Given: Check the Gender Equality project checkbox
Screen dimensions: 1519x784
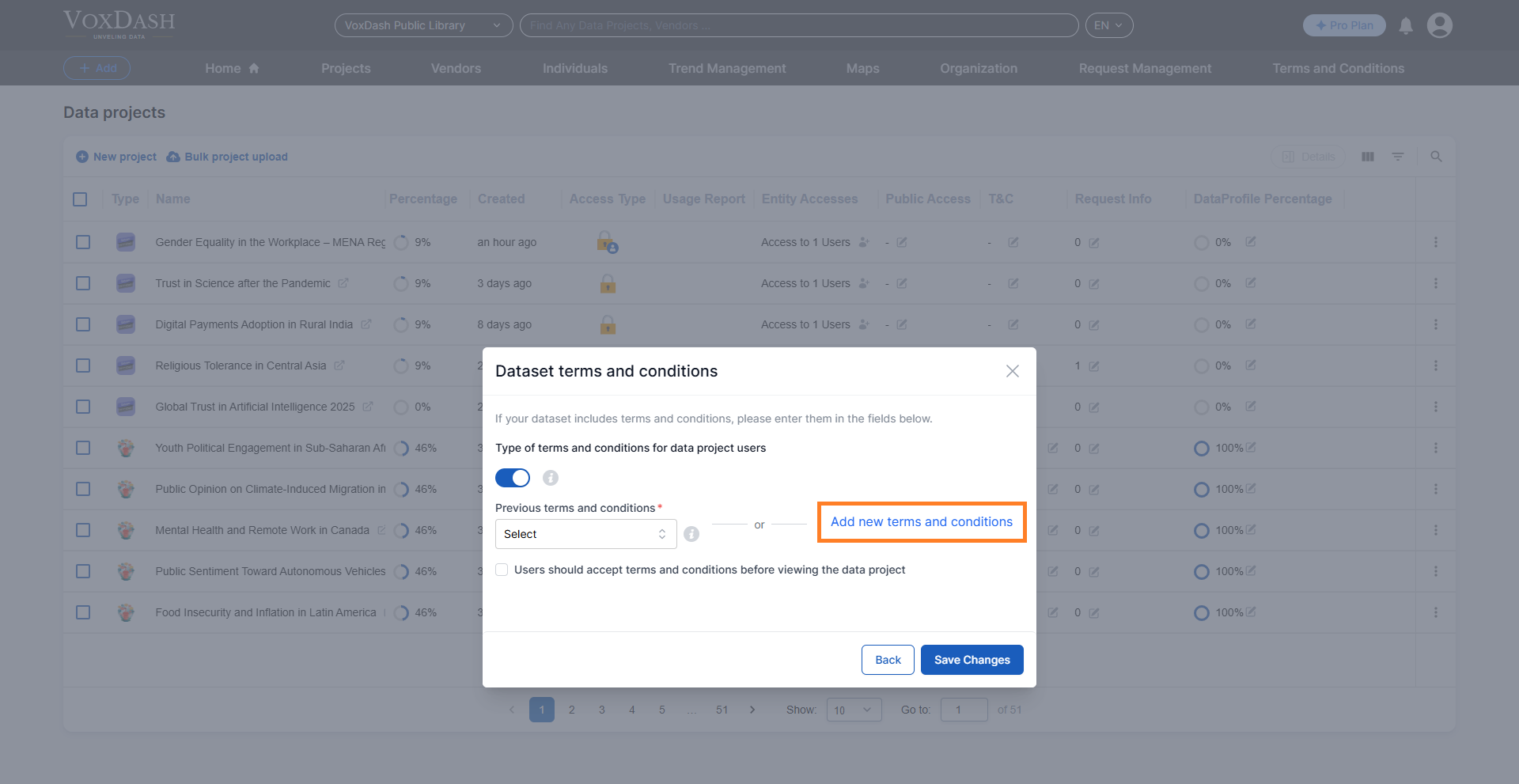Looking at the screenshot, I should coord(83,242).
